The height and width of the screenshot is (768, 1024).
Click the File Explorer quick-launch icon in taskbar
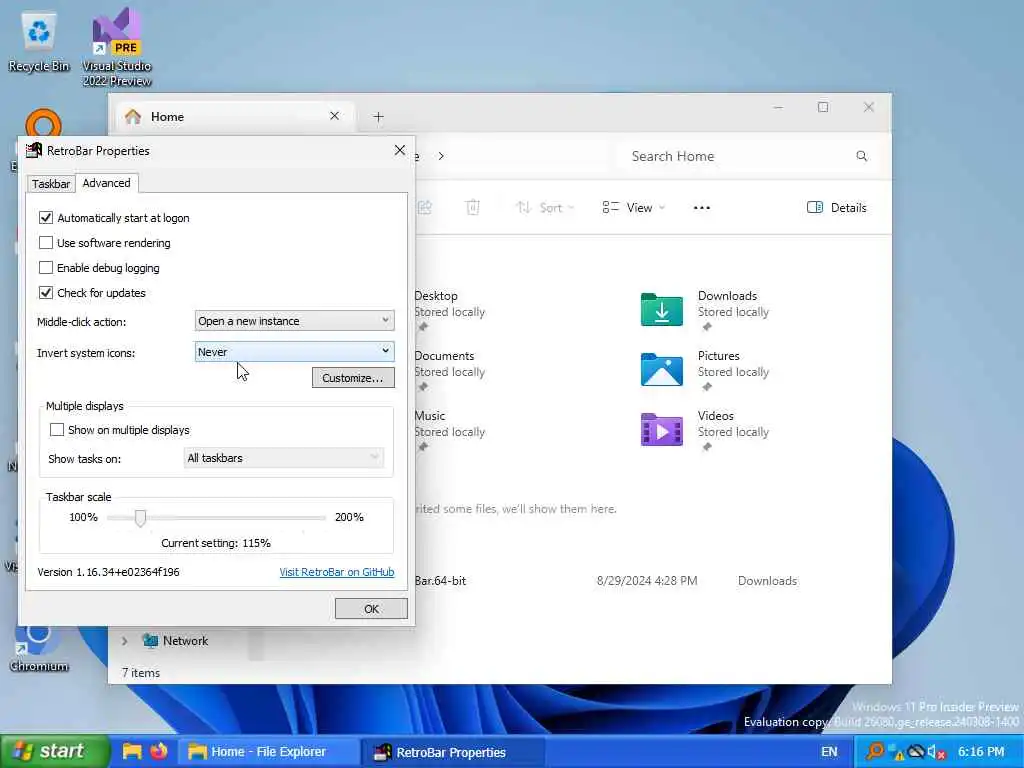(x=132, y=751)
